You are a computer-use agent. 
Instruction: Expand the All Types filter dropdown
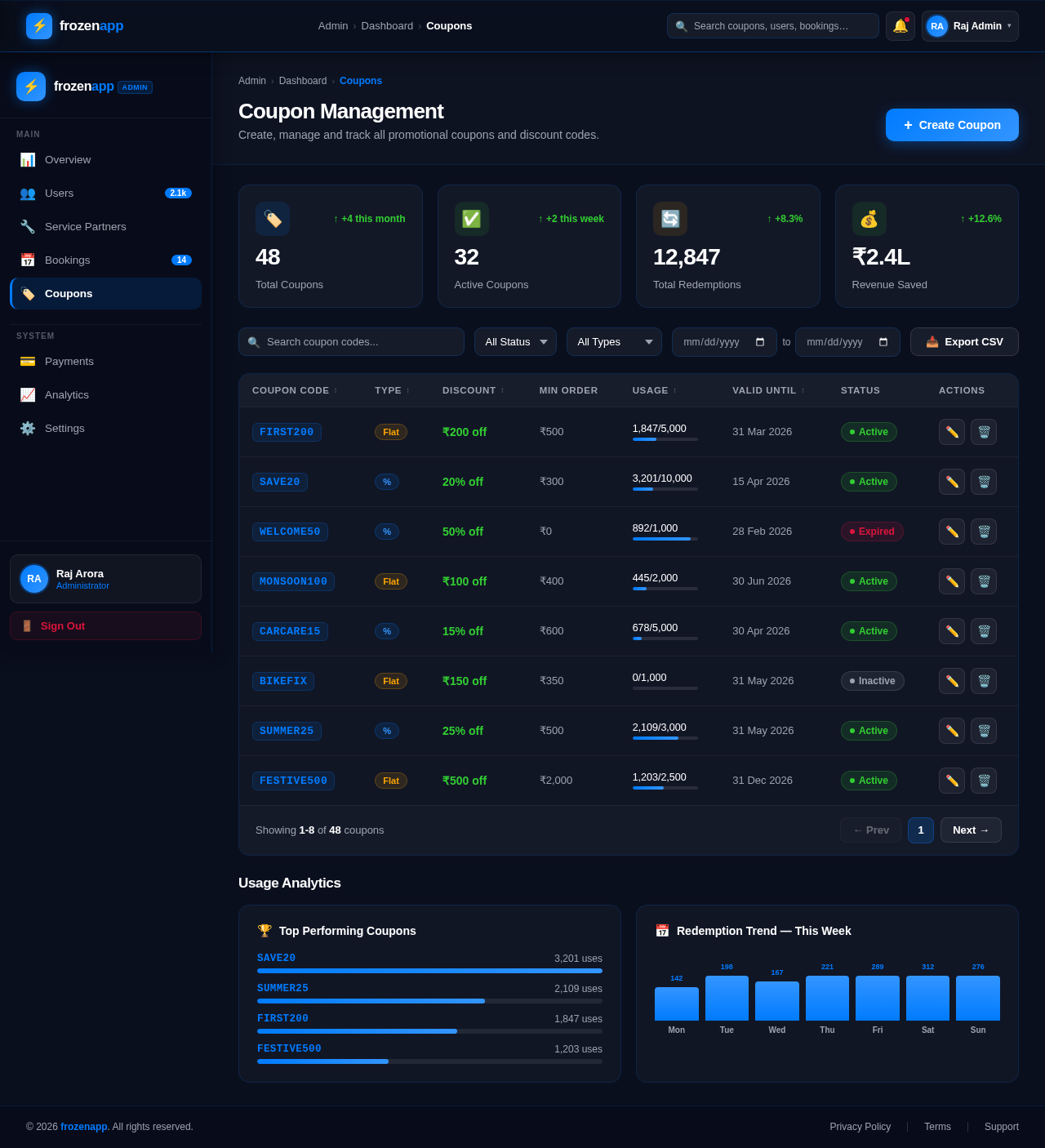[x=614, y=342]
